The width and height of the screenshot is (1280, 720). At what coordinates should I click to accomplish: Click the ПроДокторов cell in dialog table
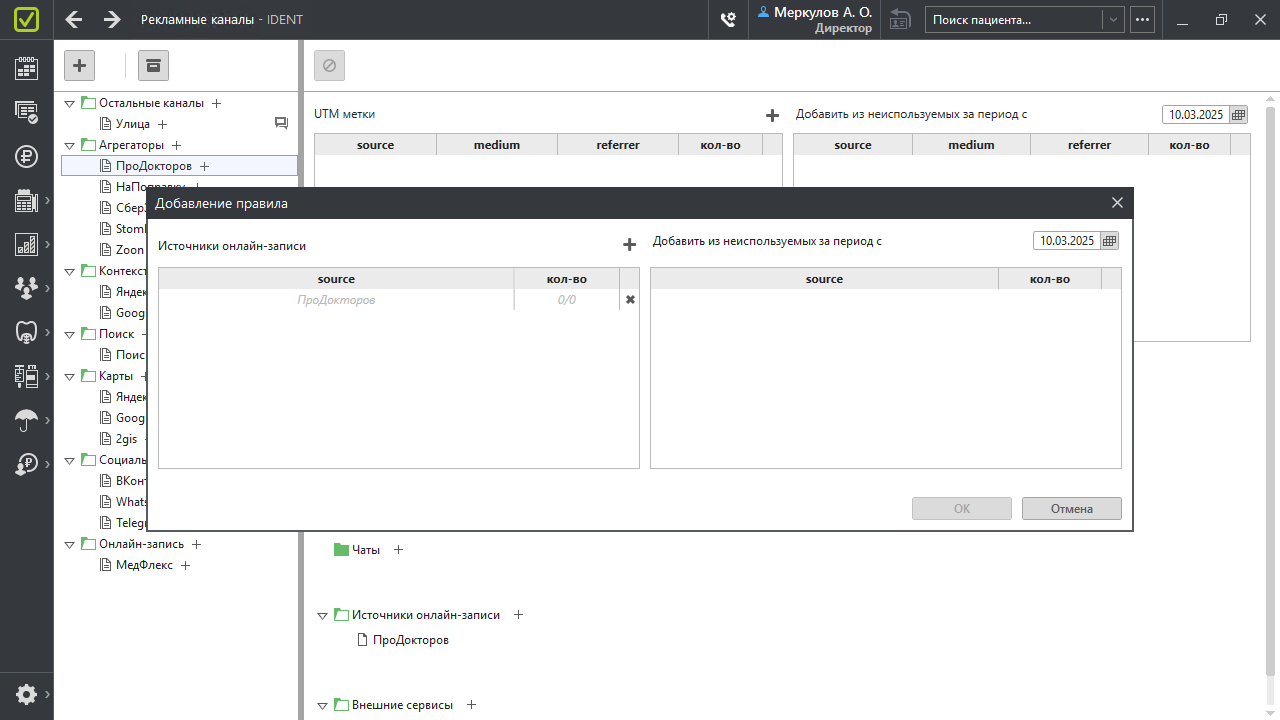(336, 300)
